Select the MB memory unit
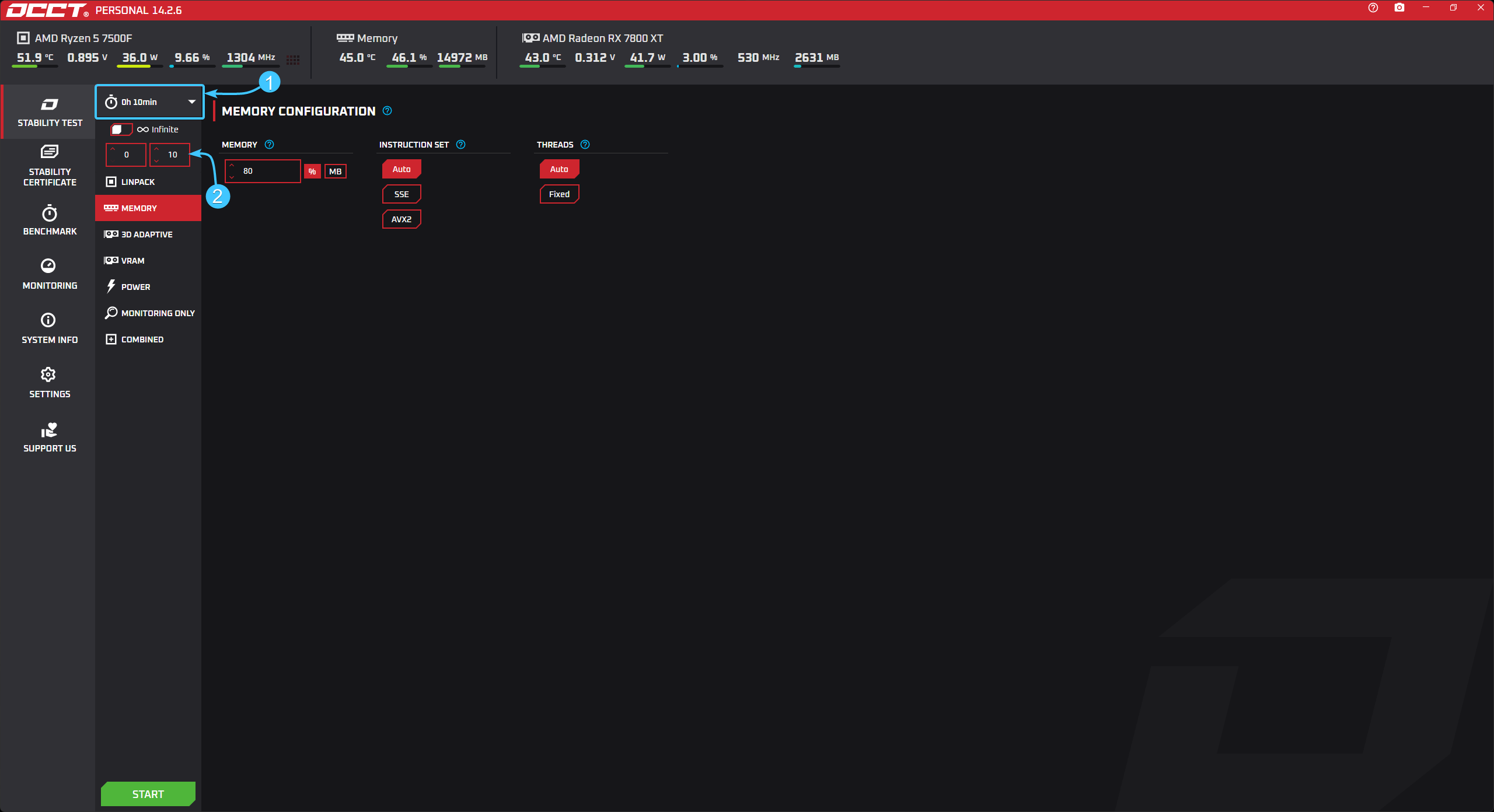This screenshot has height=812, width=1494. 335,171
